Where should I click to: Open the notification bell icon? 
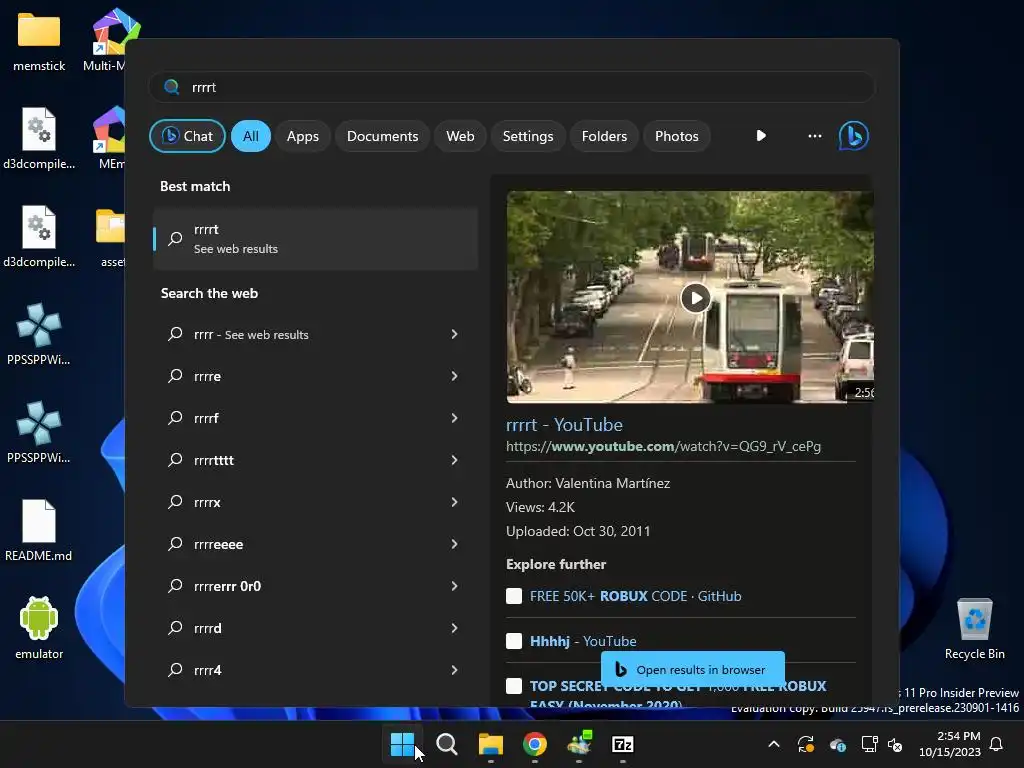(997, 744)
